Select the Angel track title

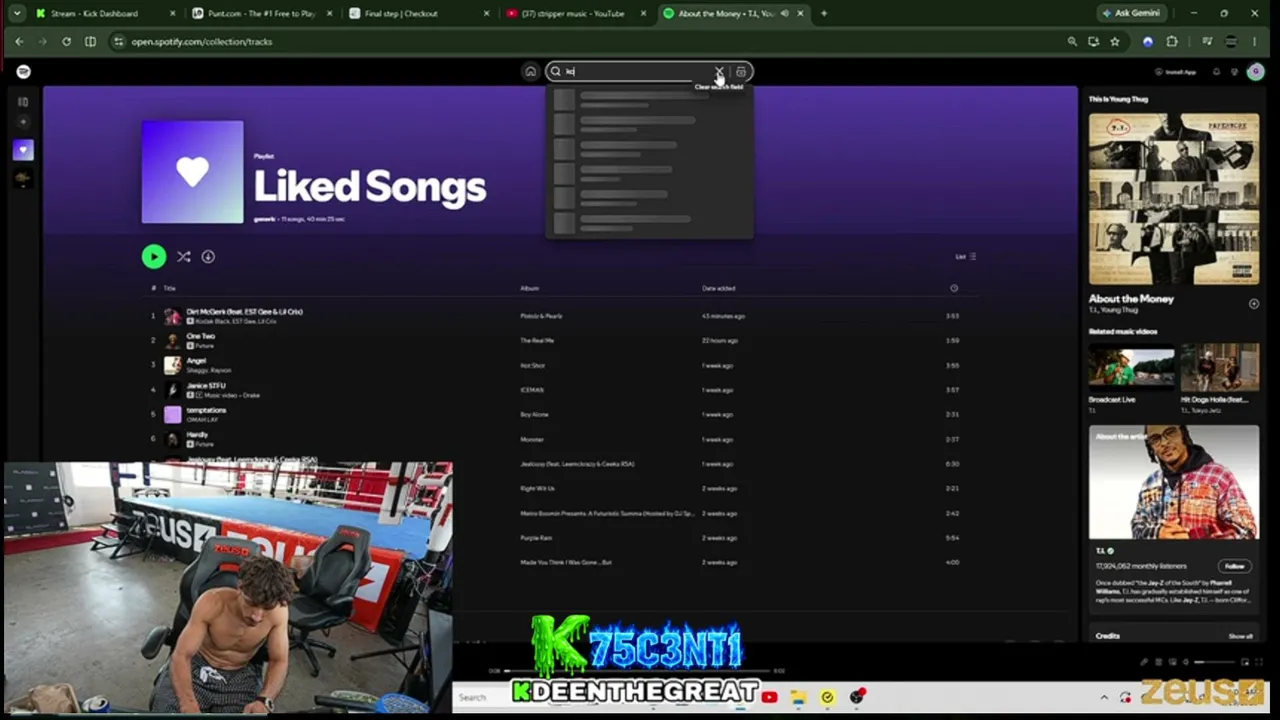click(x=196, y=361)
